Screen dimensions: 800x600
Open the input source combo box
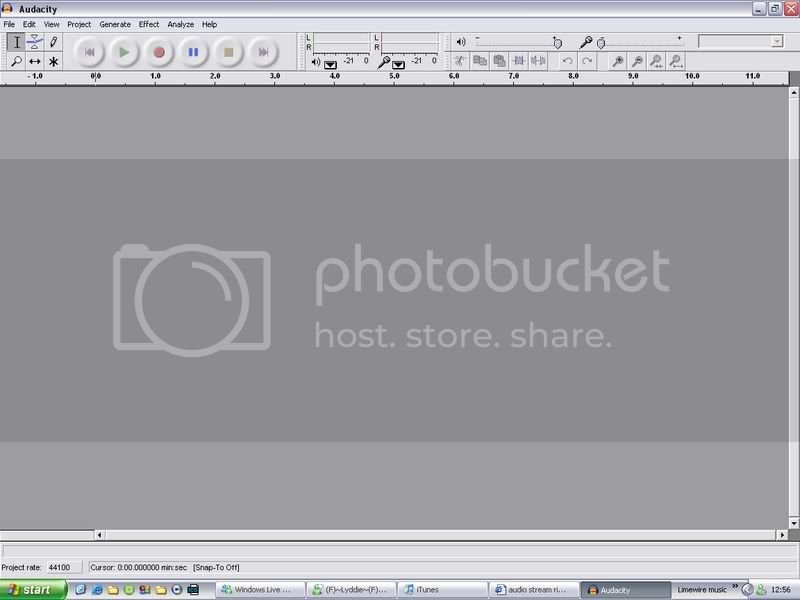740,41
